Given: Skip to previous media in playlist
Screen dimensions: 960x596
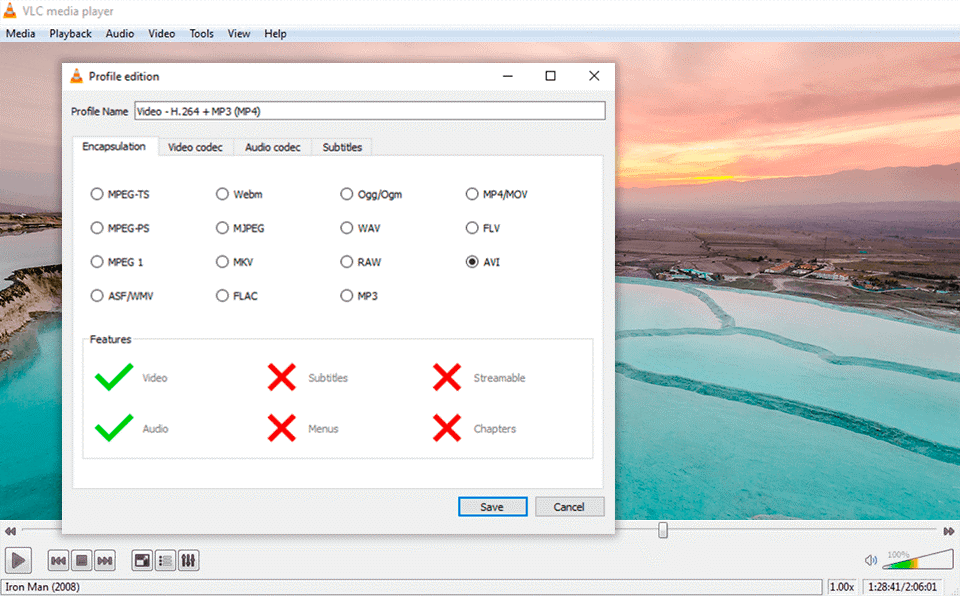Looking at the screenshot, I should (x=58, y=560).
